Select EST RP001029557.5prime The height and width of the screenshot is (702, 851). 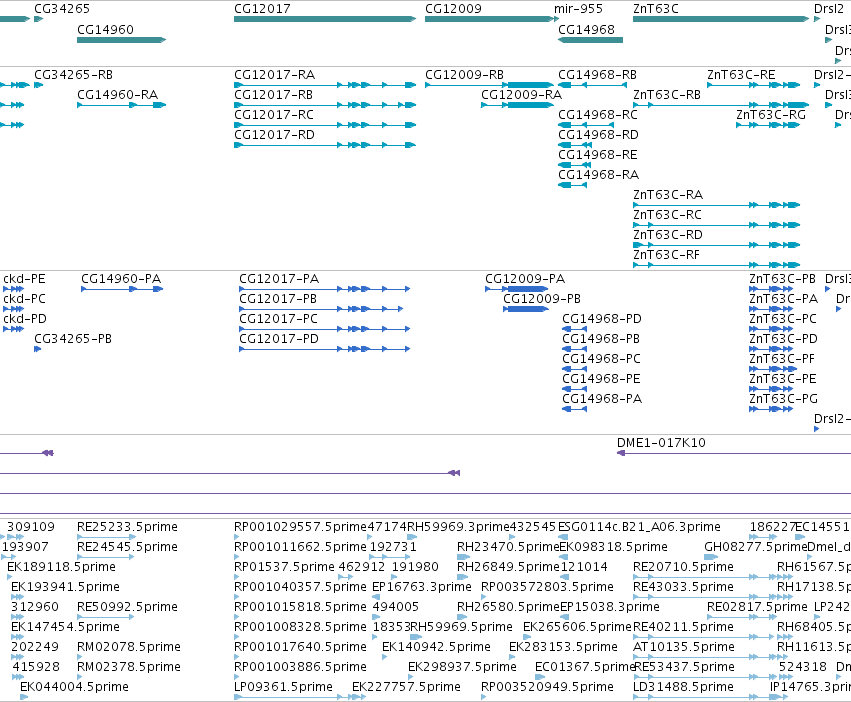(300, 527)
